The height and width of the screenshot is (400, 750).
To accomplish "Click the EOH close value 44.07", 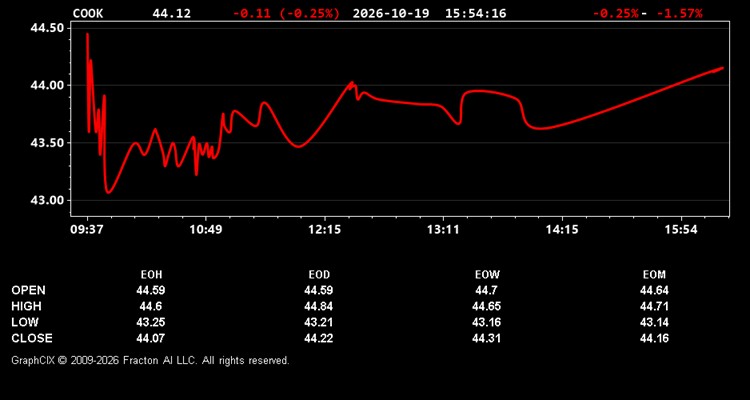I will (151, 338).
